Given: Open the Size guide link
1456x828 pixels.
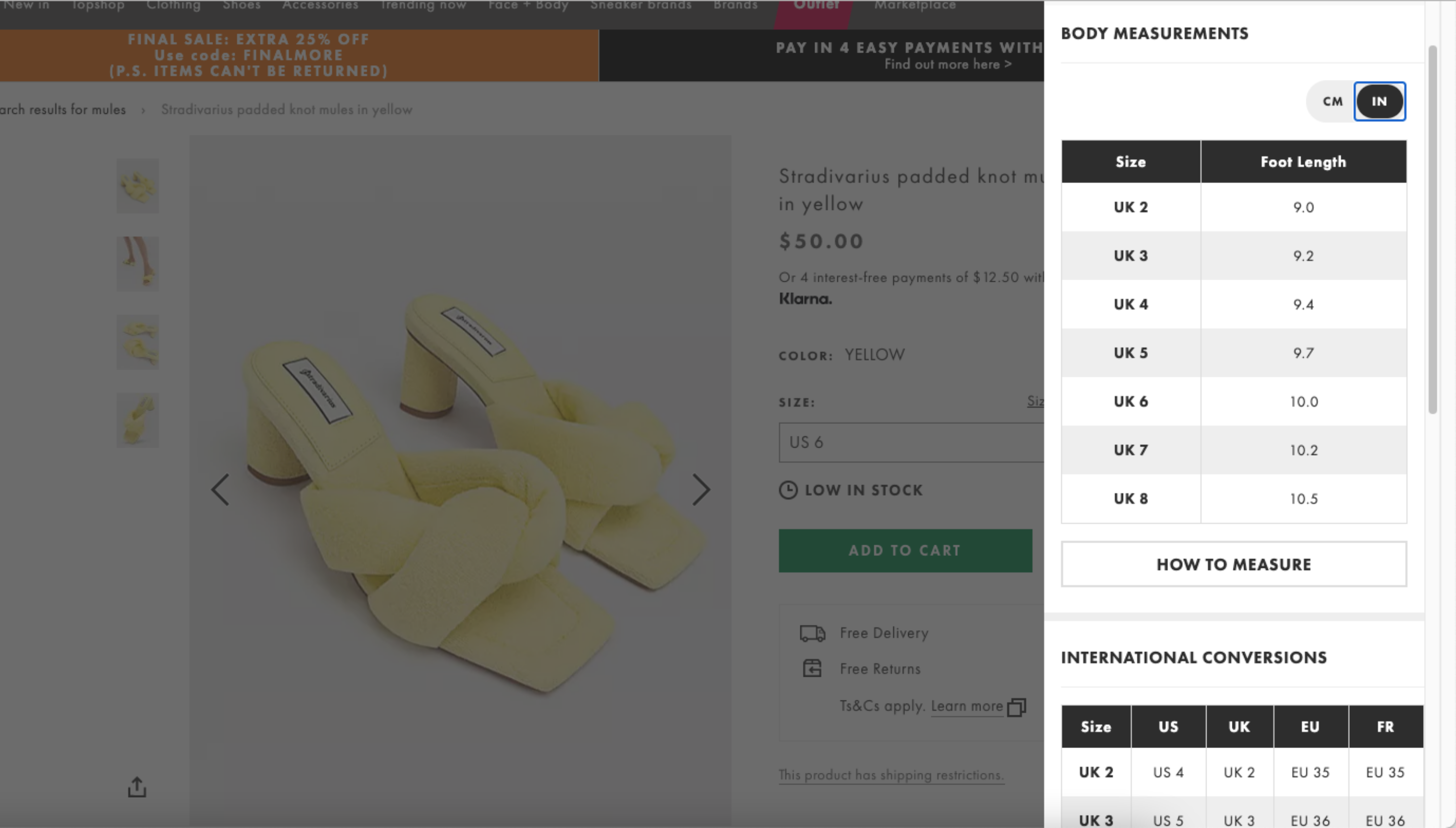Looking at the screenshot, I should [1038, 401].
